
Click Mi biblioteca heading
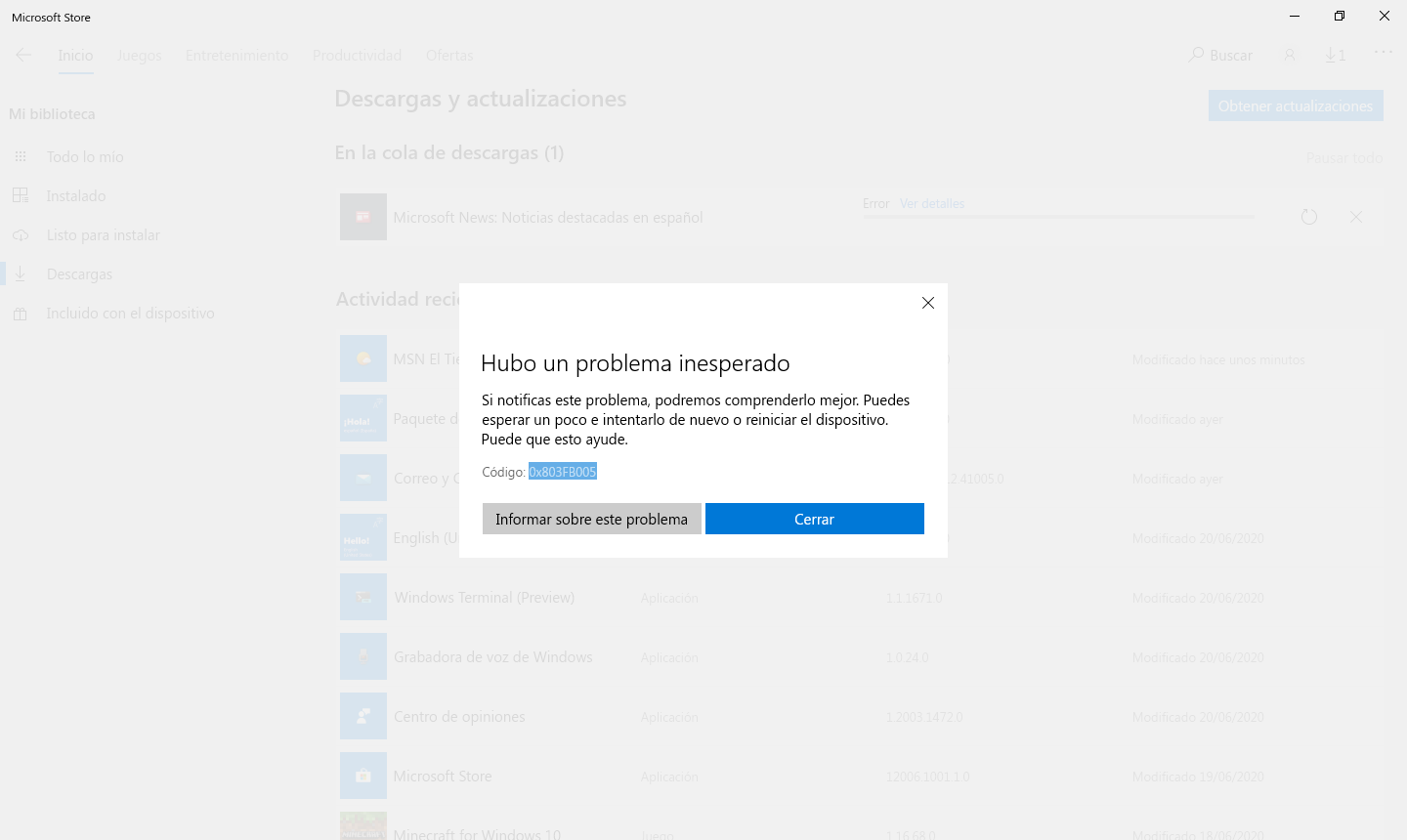(x=52, y=113)
